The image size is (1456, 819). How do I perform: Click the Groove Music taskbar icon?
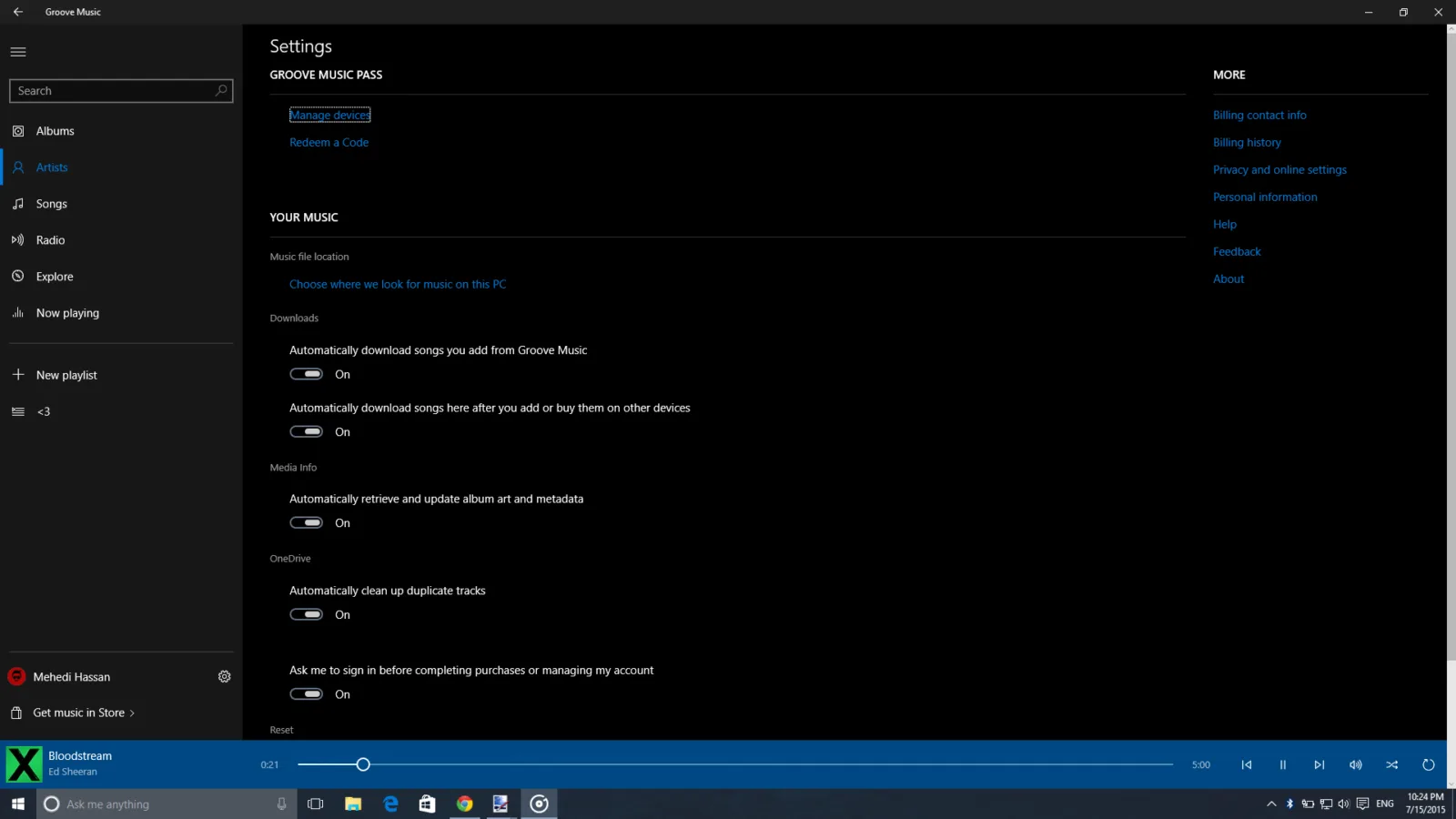coord(539,804)
